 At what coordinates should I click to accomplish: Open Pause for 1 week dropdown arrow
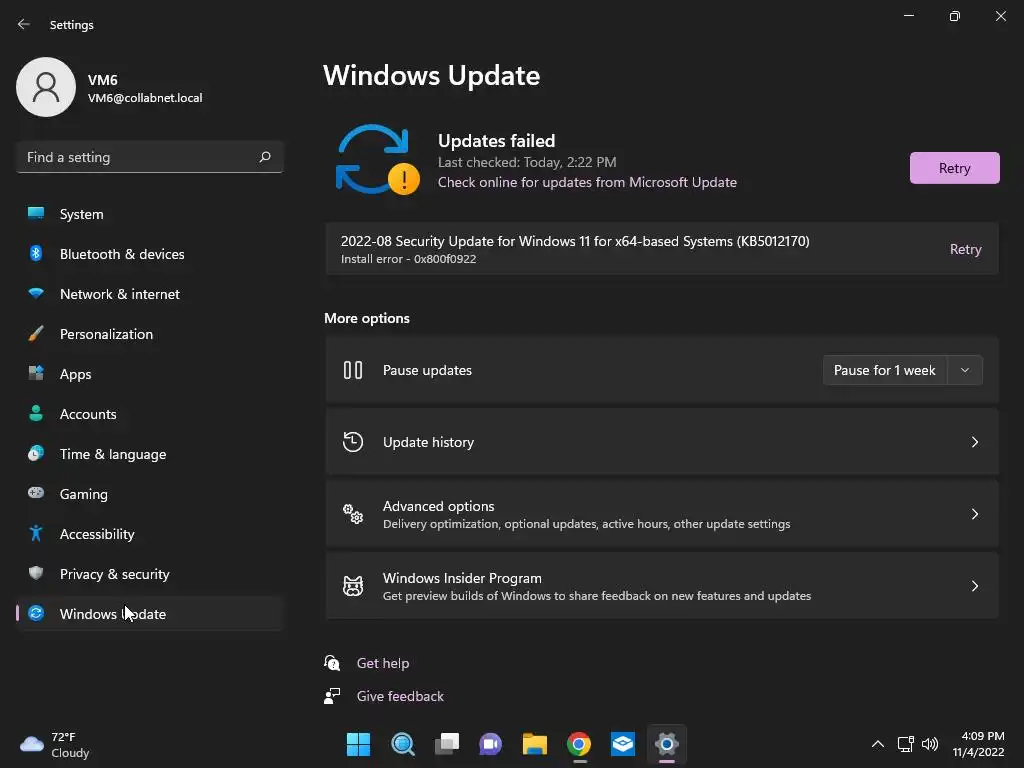click(965, 370)
